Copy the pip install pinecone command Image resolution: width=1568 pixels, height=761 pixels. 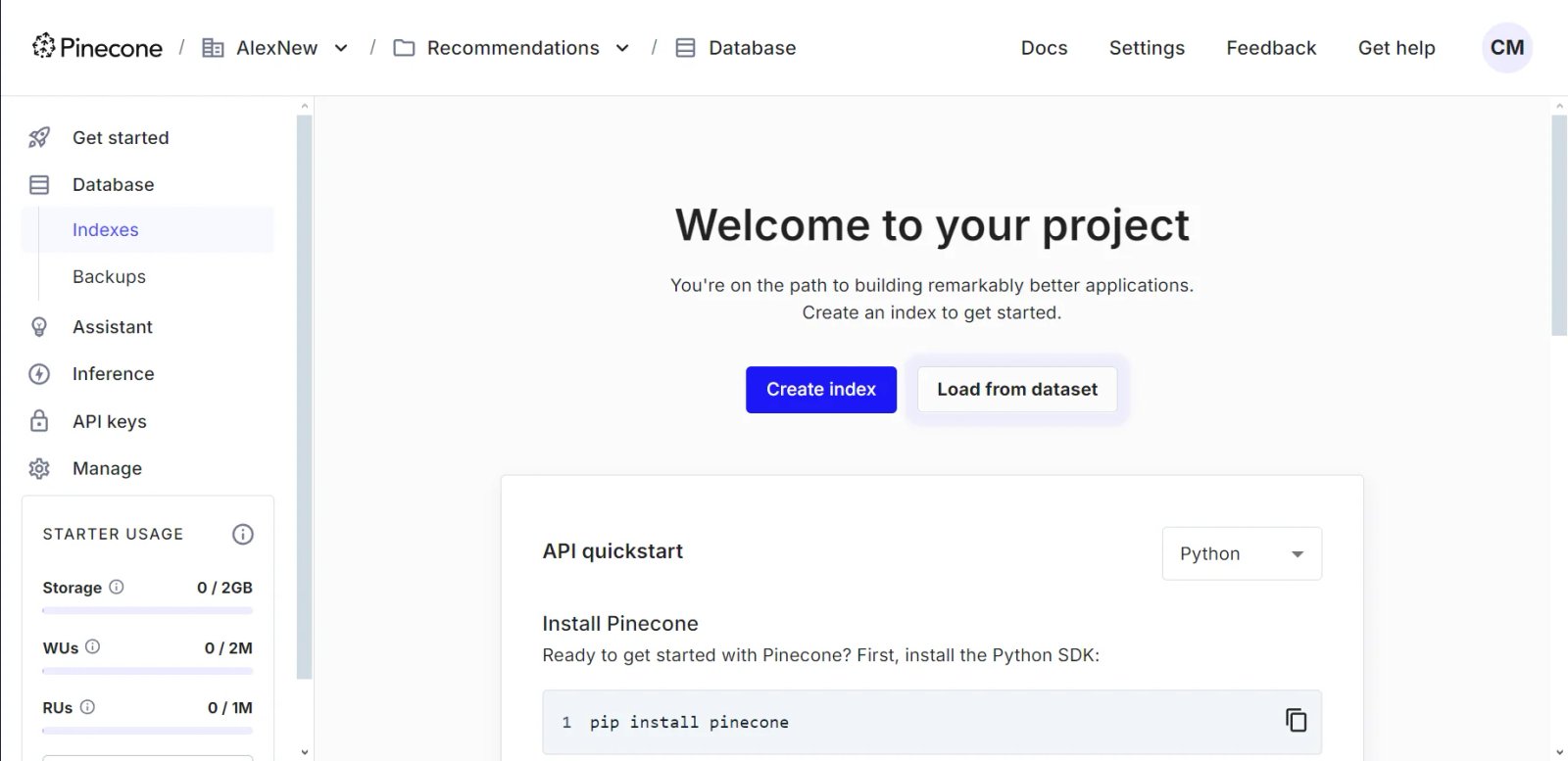pyautogui.click(x=1296, y=720)
